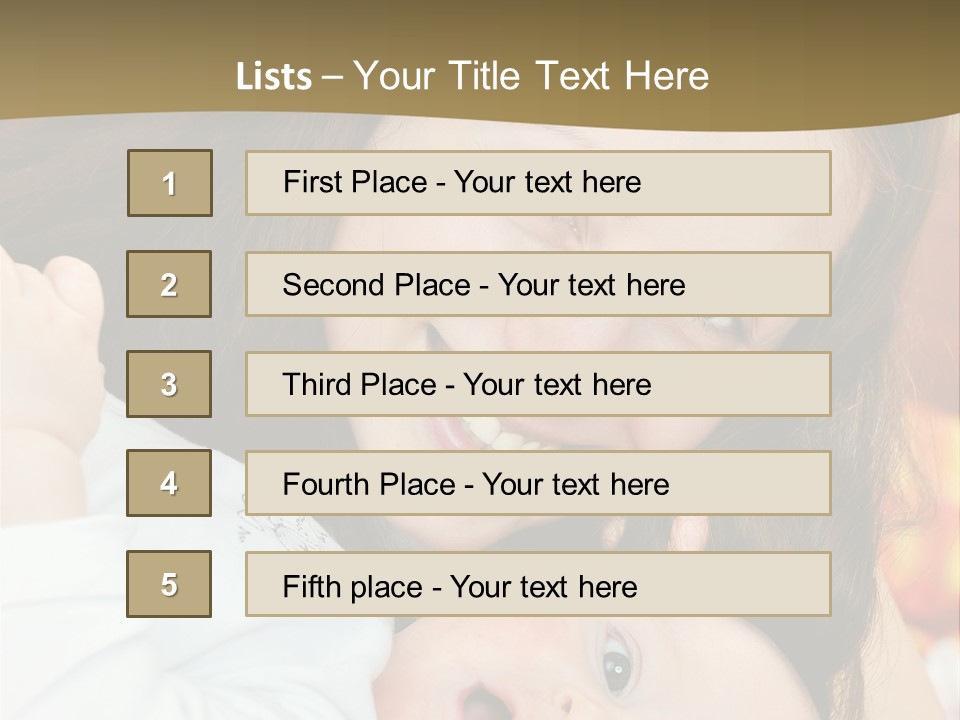Select the Fifth place text box

pos(538,584)
